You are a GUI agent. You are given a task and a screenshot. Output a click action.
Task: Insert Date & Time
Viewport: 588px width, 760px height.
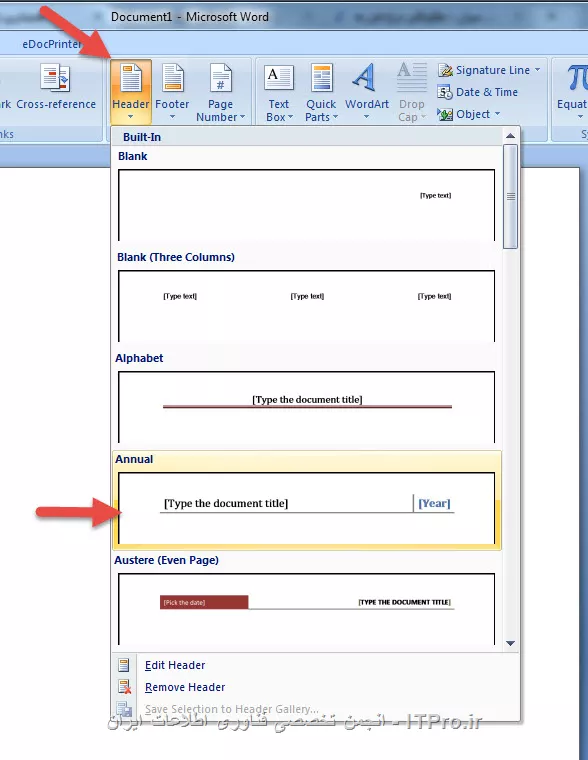tap(477, 92)
